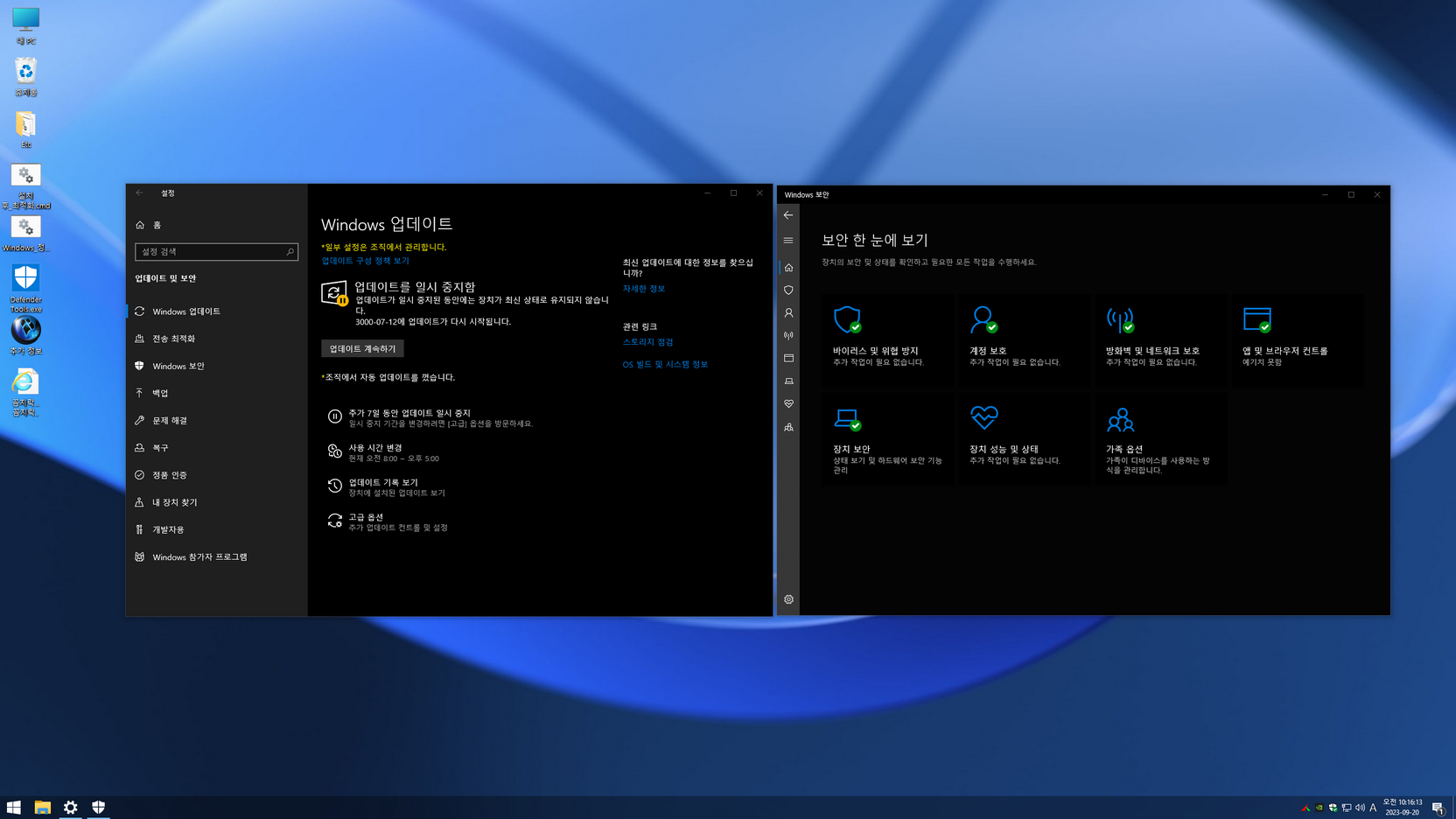Open 바이러스 및 위협 방지 tile
This screenshot has height=819, width=1456.
pos(887,339)
